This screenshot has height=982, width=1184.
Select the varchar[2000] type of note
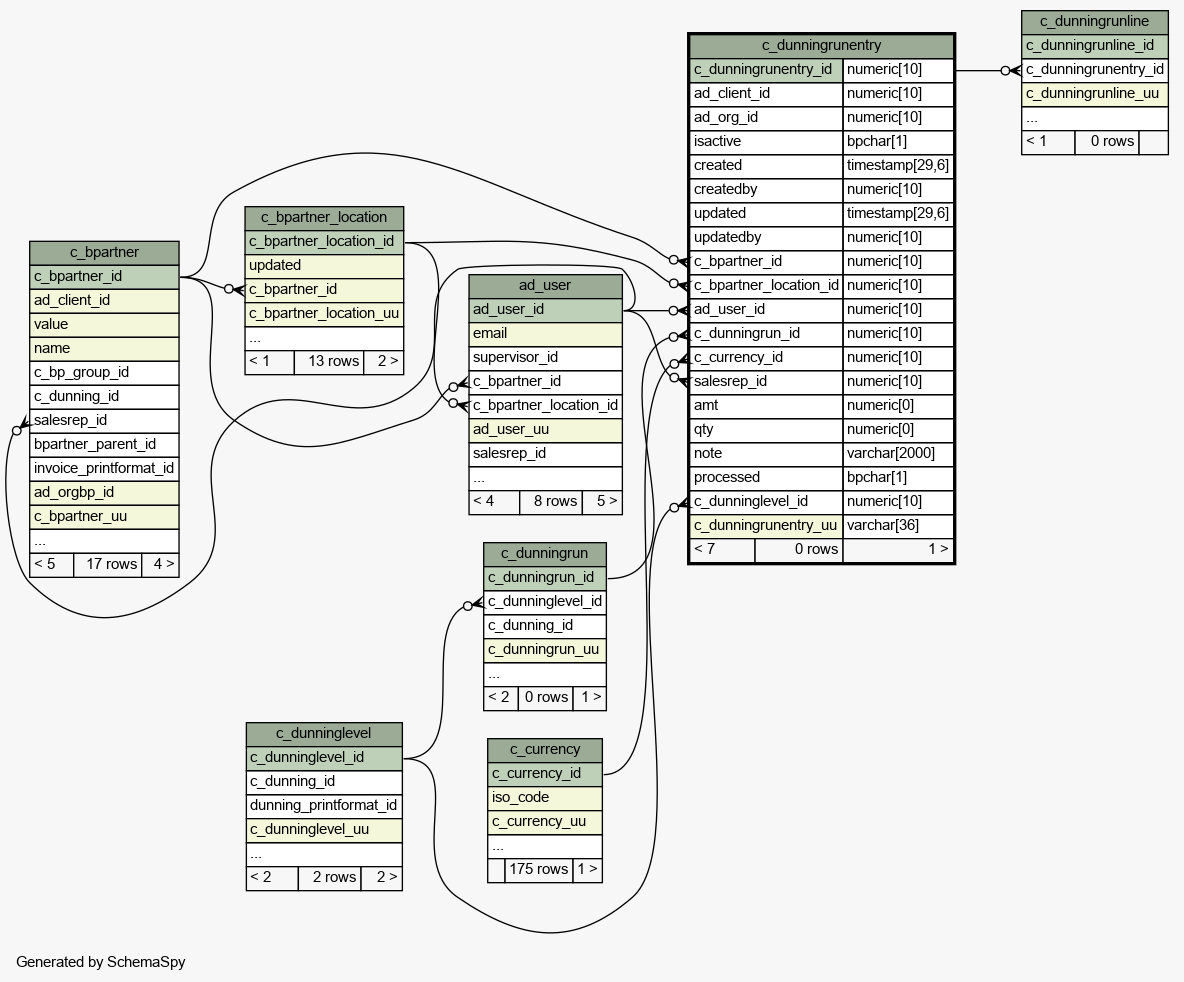pyautogui.click(x=897, y=453)
